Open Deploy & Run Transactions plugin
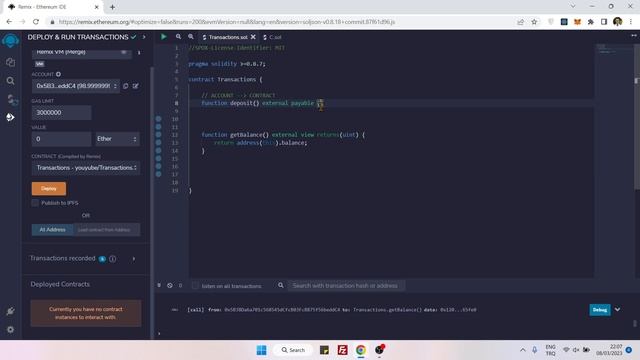The width and height of the screenshot is (640, 360). pyautogui.click(x=10, y=118)
